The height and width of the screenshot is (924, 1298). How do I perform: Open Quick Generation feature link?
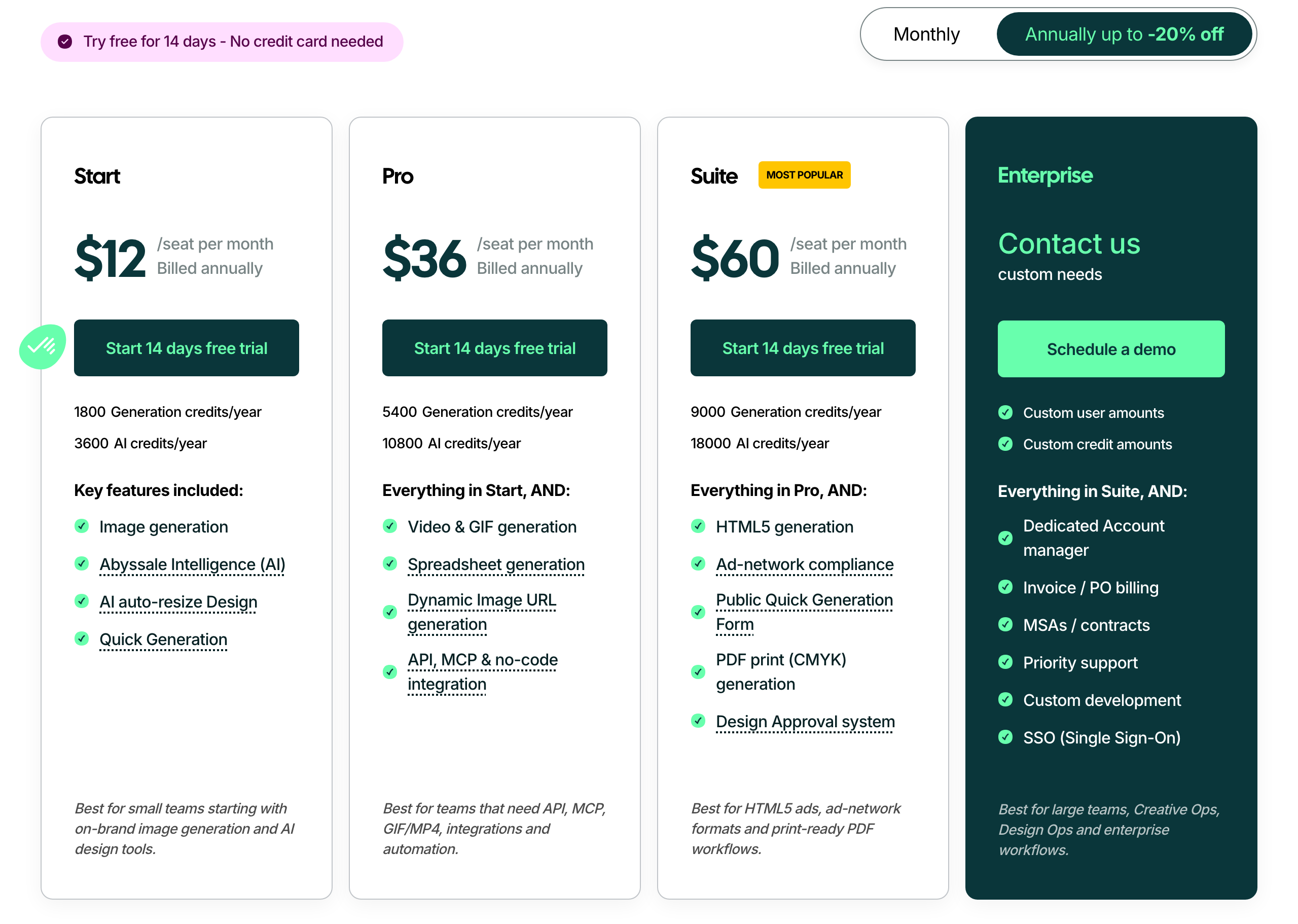click(163, 639)
